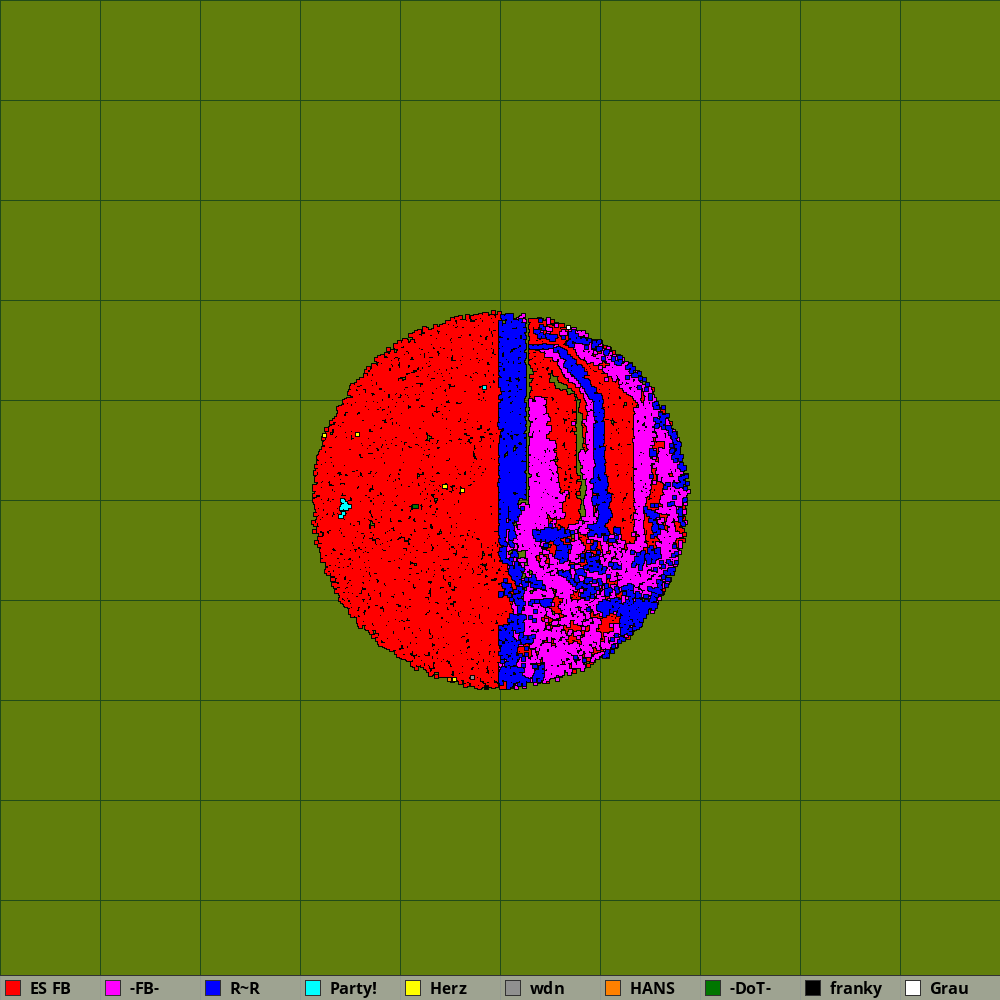The image size is (1000, 1000).
Task: Select the 'ES FB' legend label
Action: coord(50,989)
